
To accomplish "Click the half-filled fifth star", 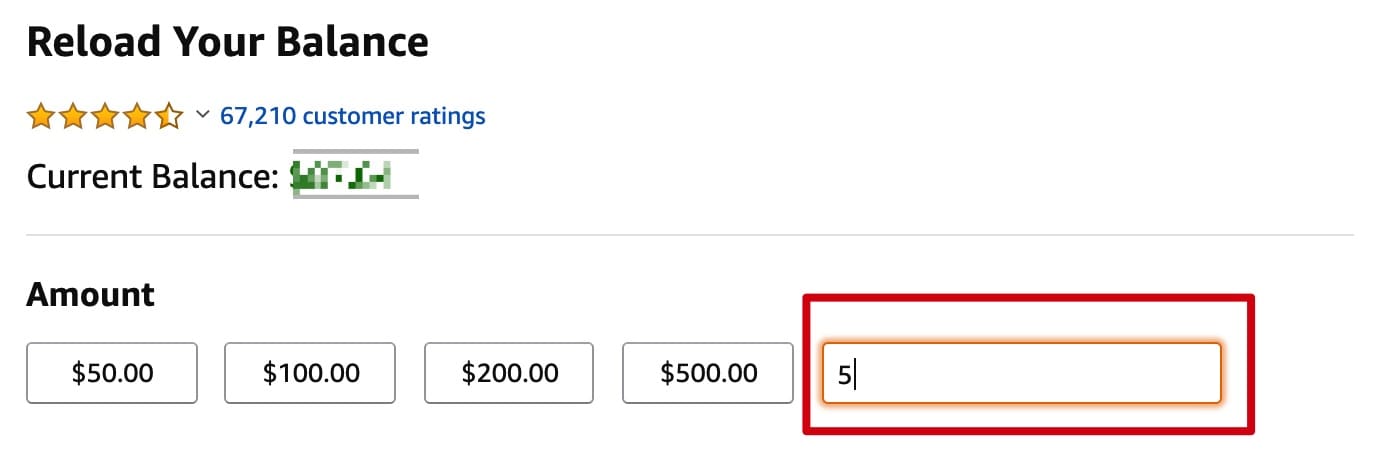I will [x=169, y=117].
